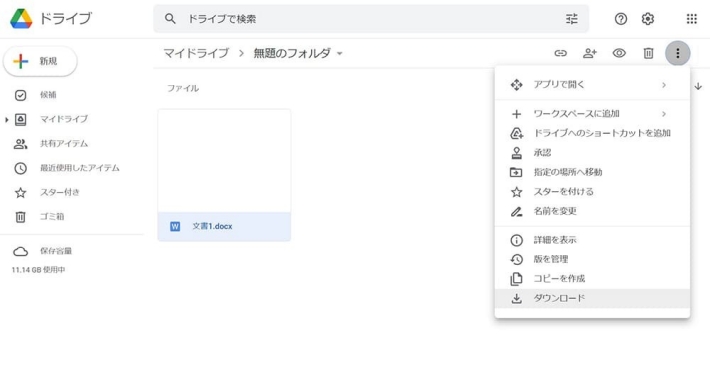
Task: Choose ワークスペースに追加 menu item
Action: (x=592, y=114)
